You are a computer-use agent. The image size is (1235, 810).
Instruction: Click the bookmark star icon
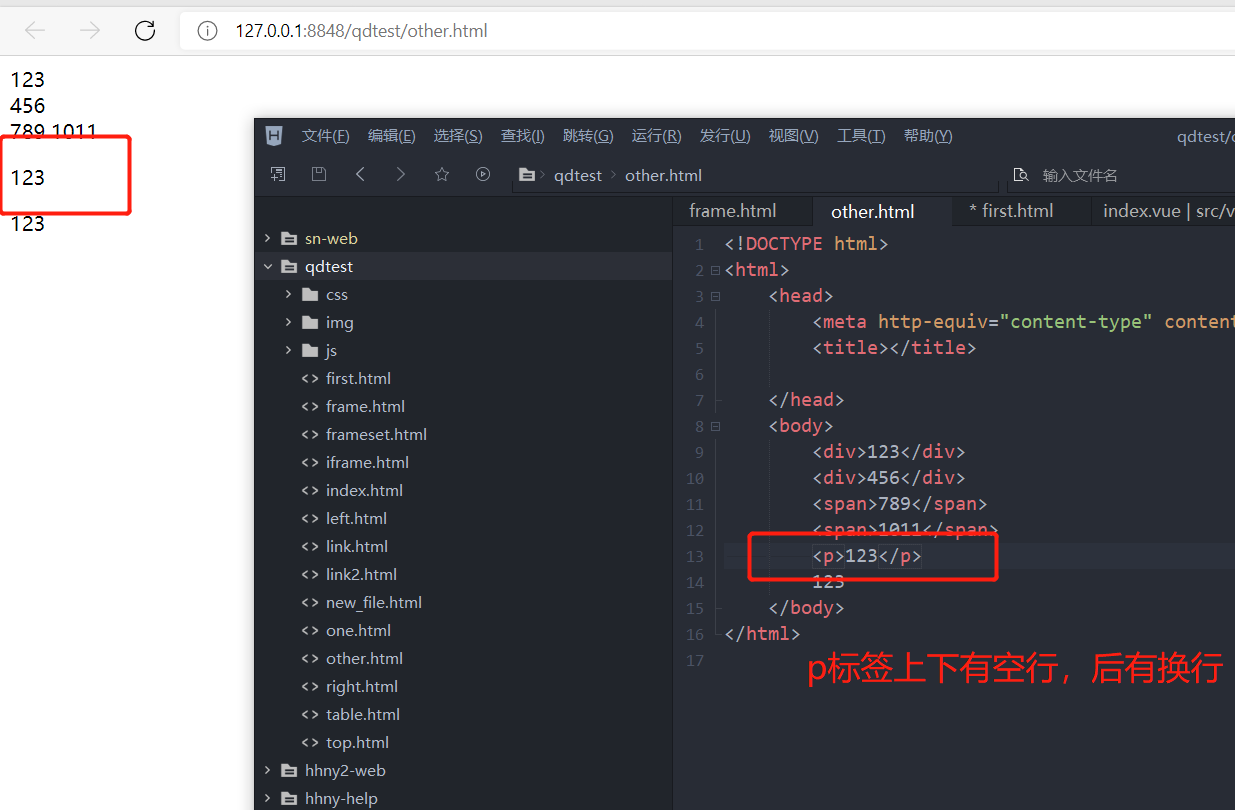pyautogui.click(x=442, y=174)
